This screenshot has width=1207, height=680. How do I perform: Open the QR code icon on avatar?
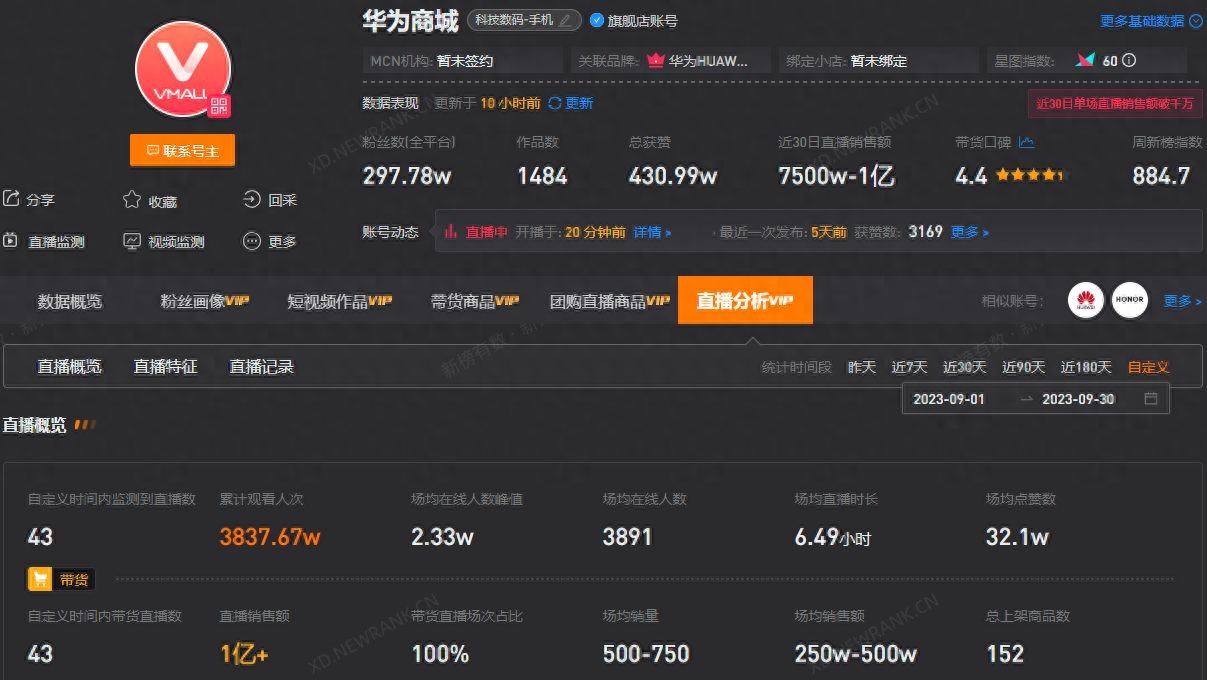coord(219,105)
